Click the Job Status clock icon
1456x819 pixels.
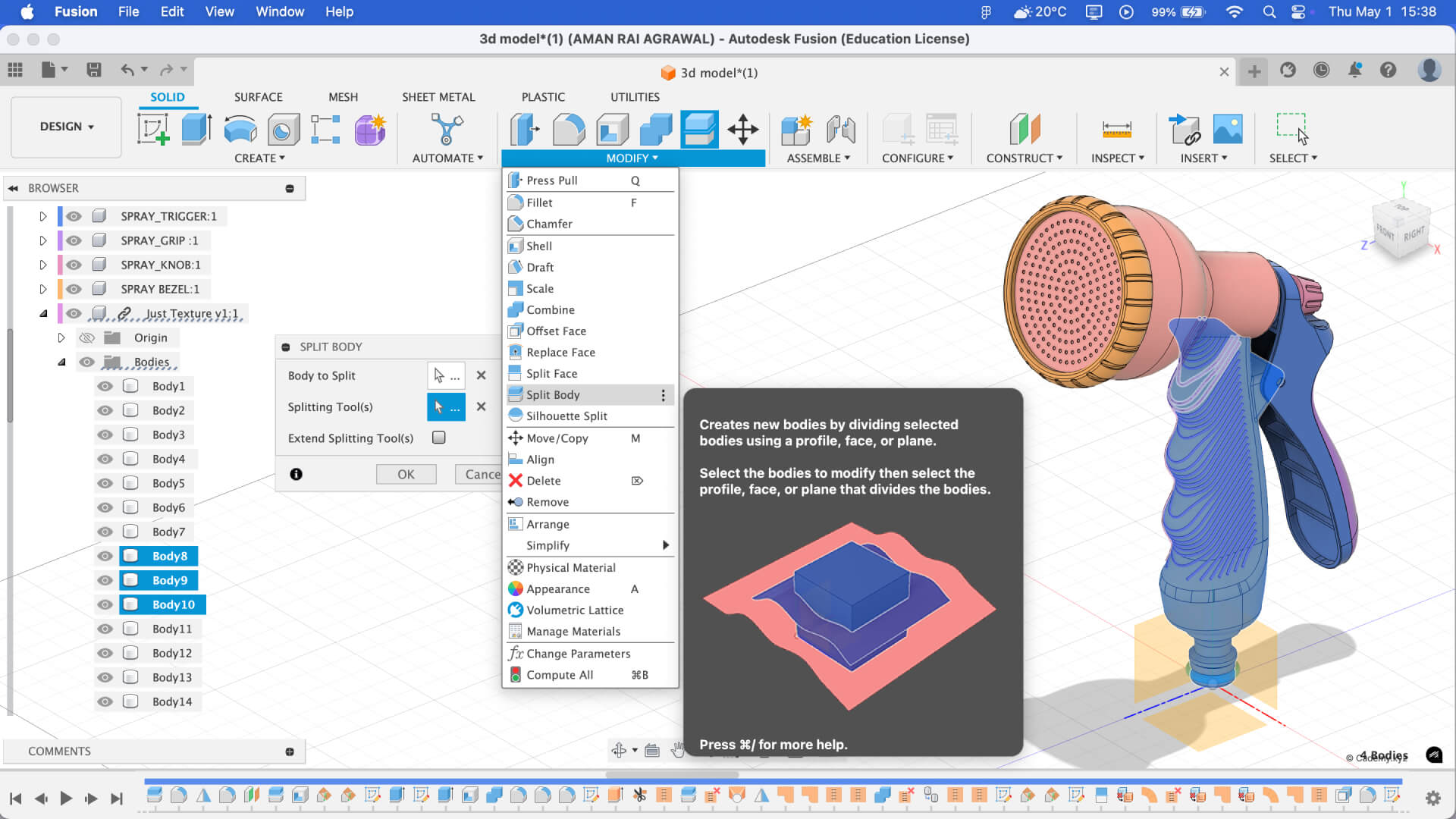pyautogui.click(x=1321, y=71)
